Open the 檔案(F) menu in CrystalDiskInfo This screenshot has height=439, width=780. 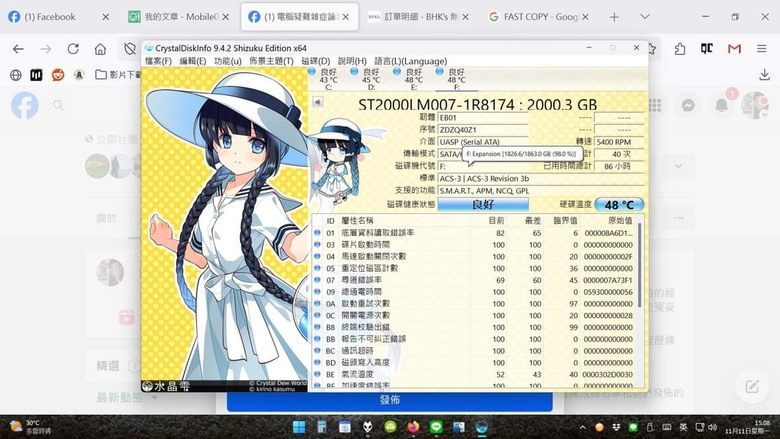point(158,61)
